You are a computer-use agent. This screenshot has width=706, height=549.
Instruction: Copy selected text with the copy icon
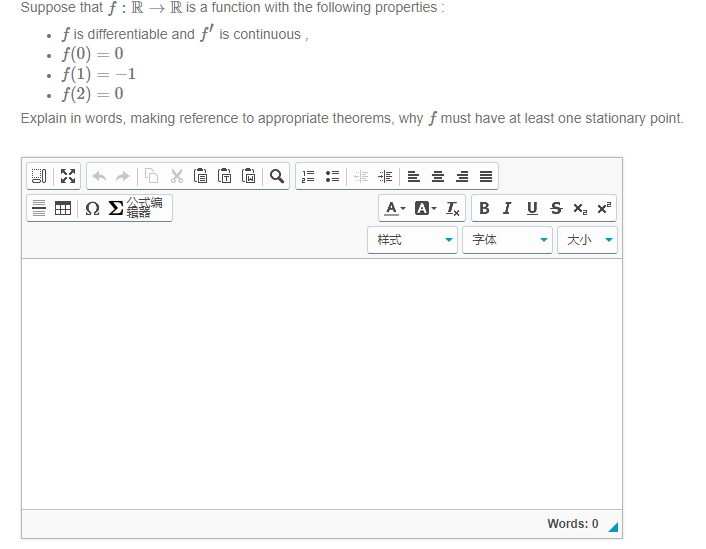click(x=152, y=176)
